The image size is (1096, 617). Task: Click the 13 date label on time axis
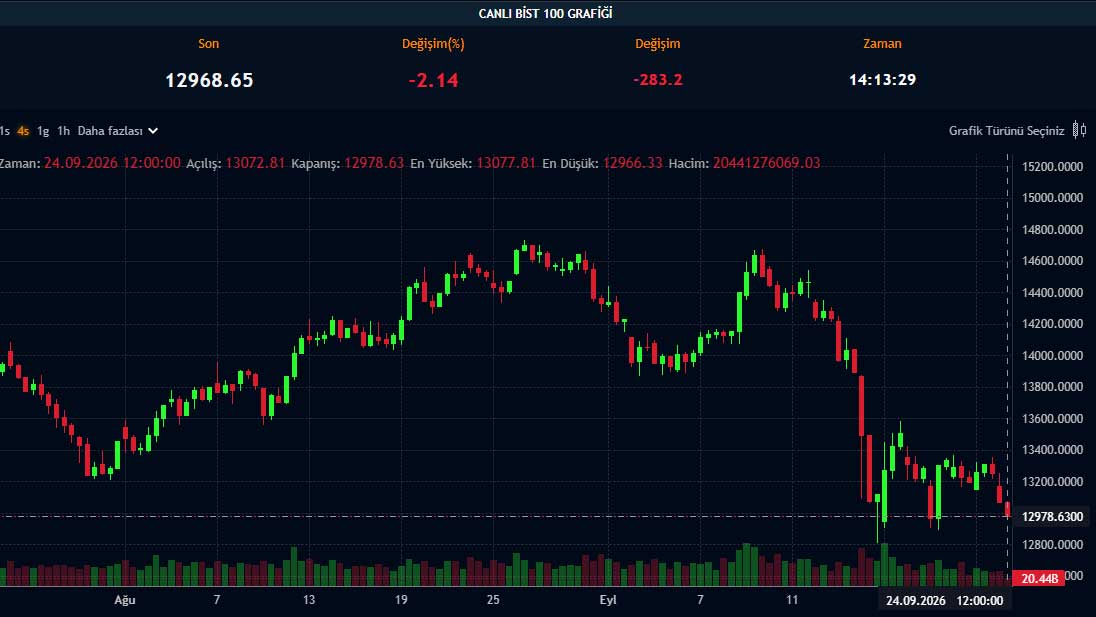coord(309,600)
